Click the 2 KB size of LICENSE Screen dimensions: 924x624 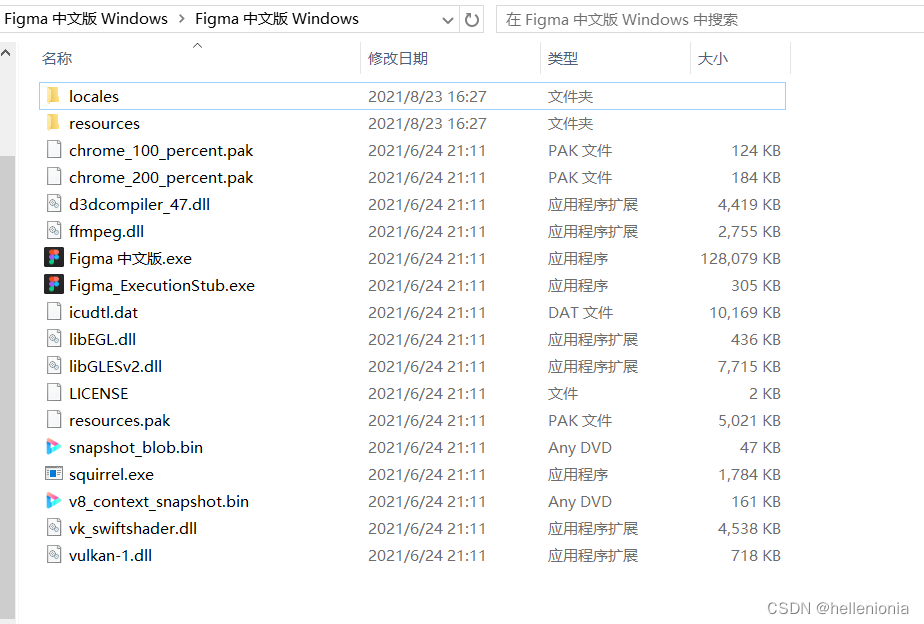[x=764, y=394]
